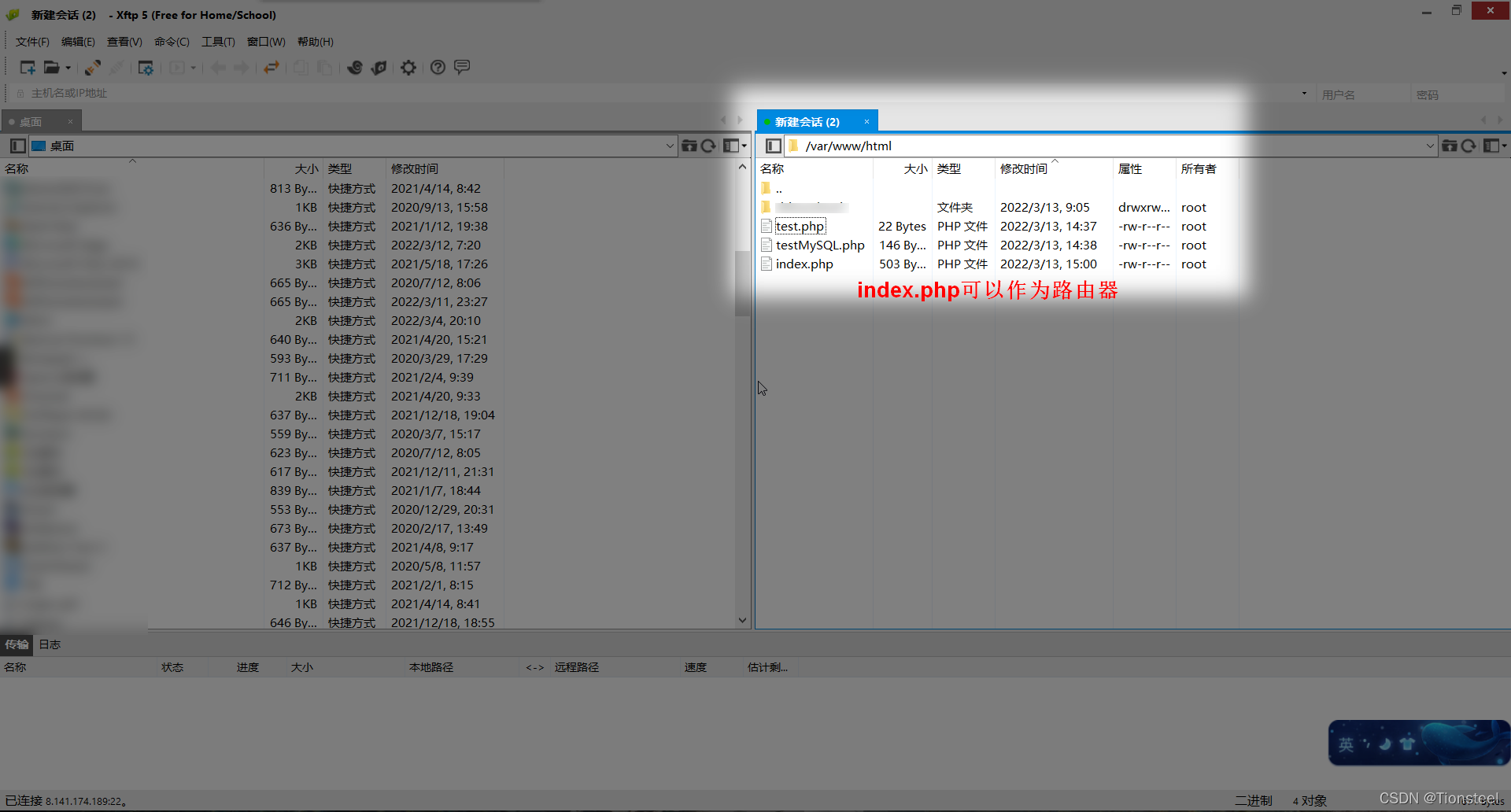Click the Open Session folder icon
Viewport: 1511px width, 812px height.
(x=51, y=68)
